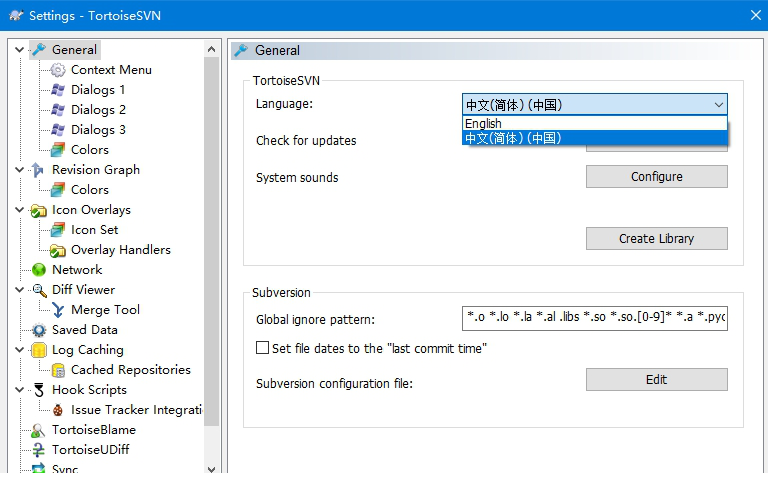Click the Context Menu gear icon
768x491 pixels.
(x=58, y=70)
